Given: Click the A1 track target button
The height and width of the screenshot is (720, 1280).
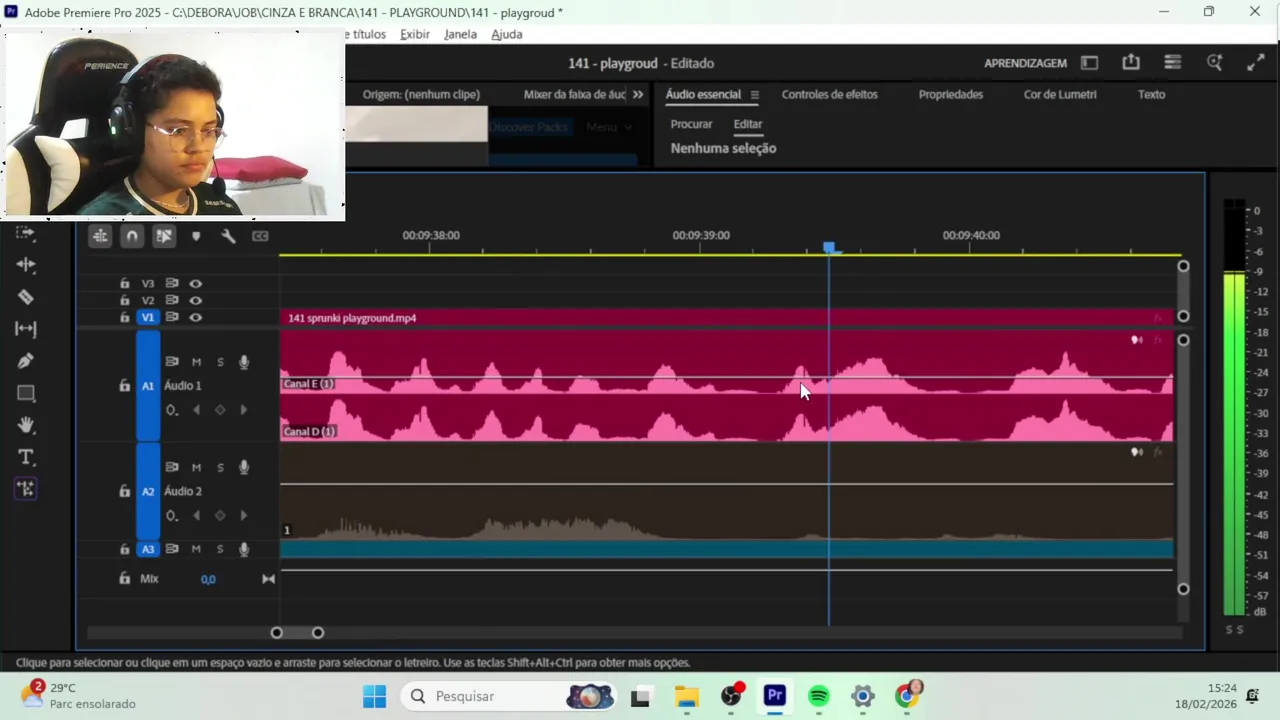Looking at the screenshot, I should pyautogui.click(x=148, y=386).
